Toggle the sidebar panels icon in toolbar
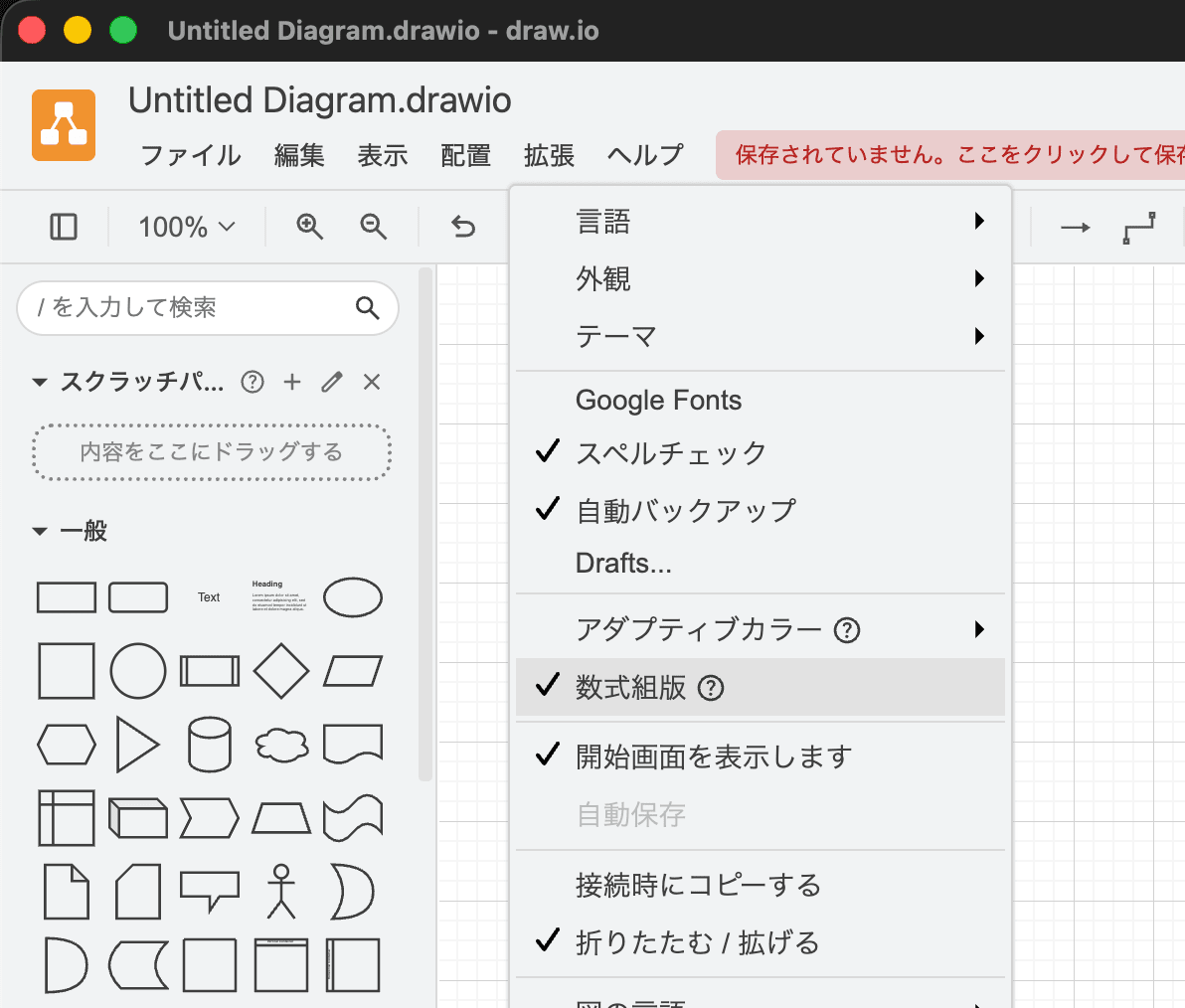Image resolution: width=1185 pixels, height=1008 pixels. tap(64, 227)
